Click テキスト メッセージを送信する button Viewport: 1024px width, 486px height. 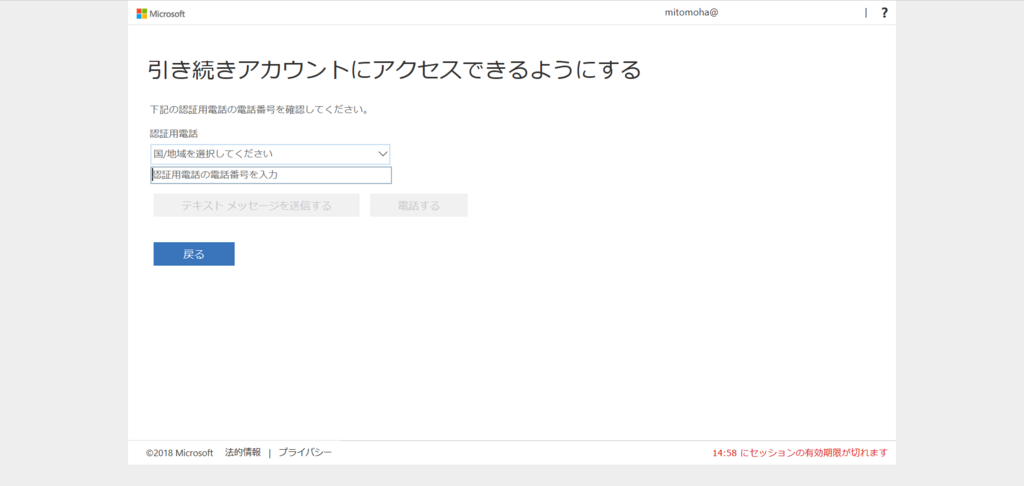257,205
